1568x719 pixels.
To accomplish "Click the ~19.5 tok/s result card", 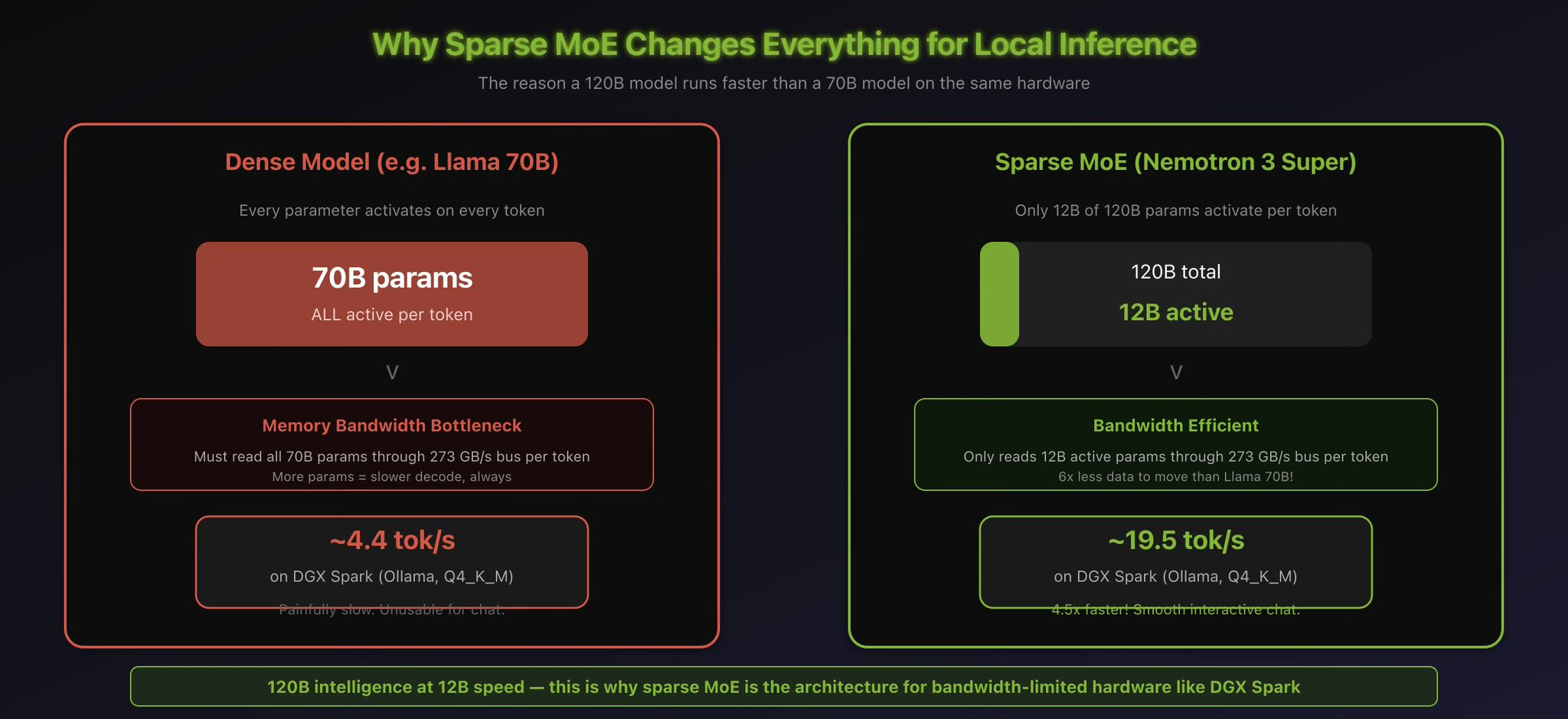I will coord(1176,562).
